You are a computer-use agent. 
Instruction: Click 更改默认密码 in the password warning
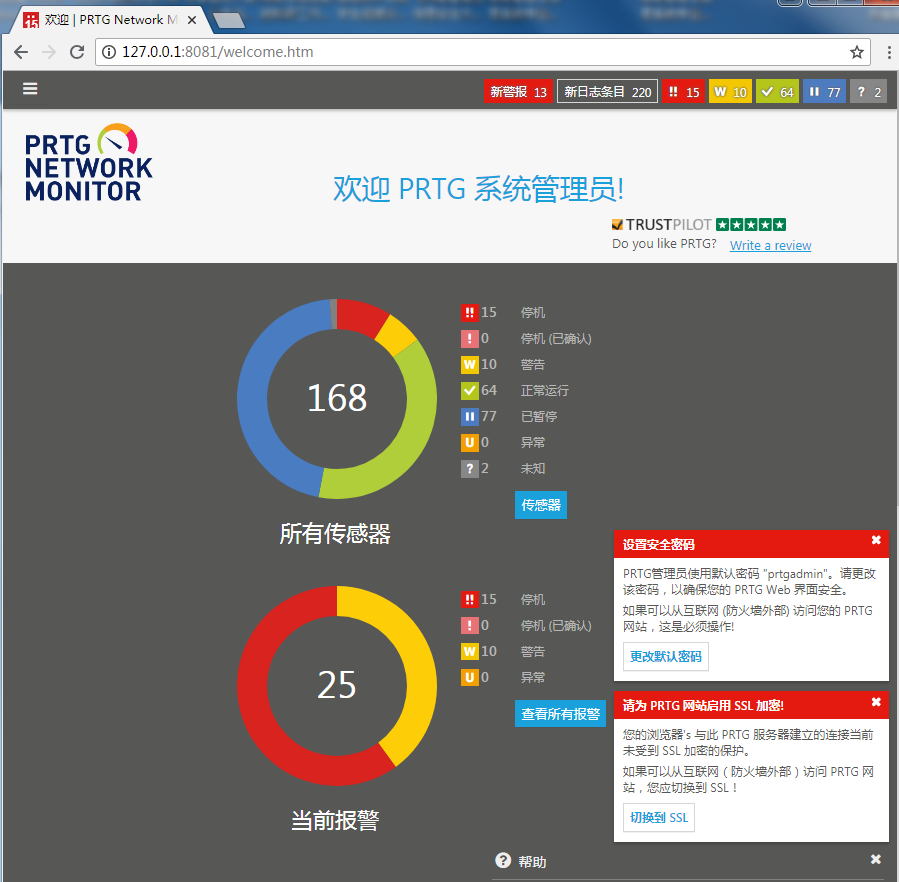666,657
